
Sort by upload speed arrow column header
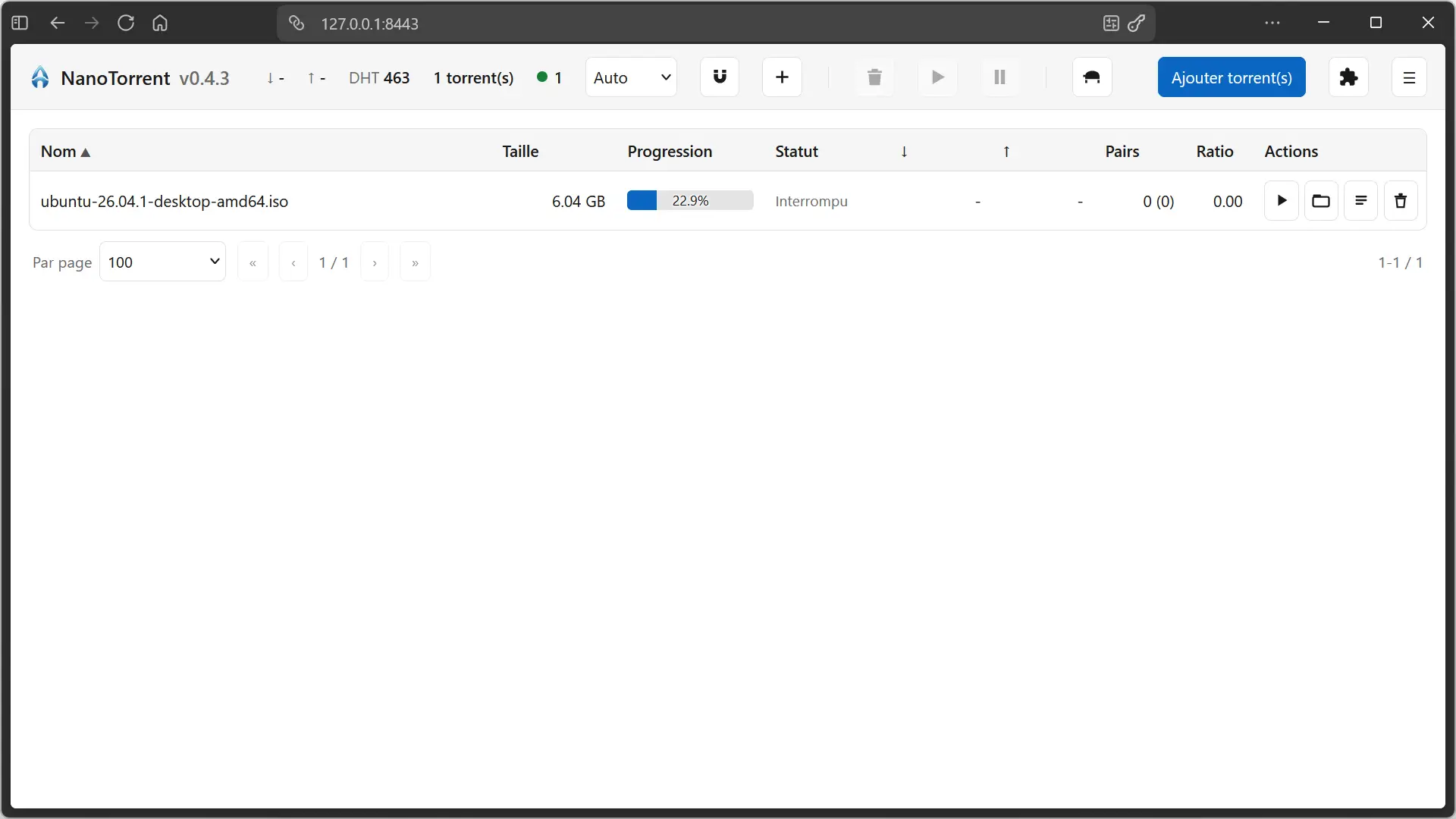1006,152
